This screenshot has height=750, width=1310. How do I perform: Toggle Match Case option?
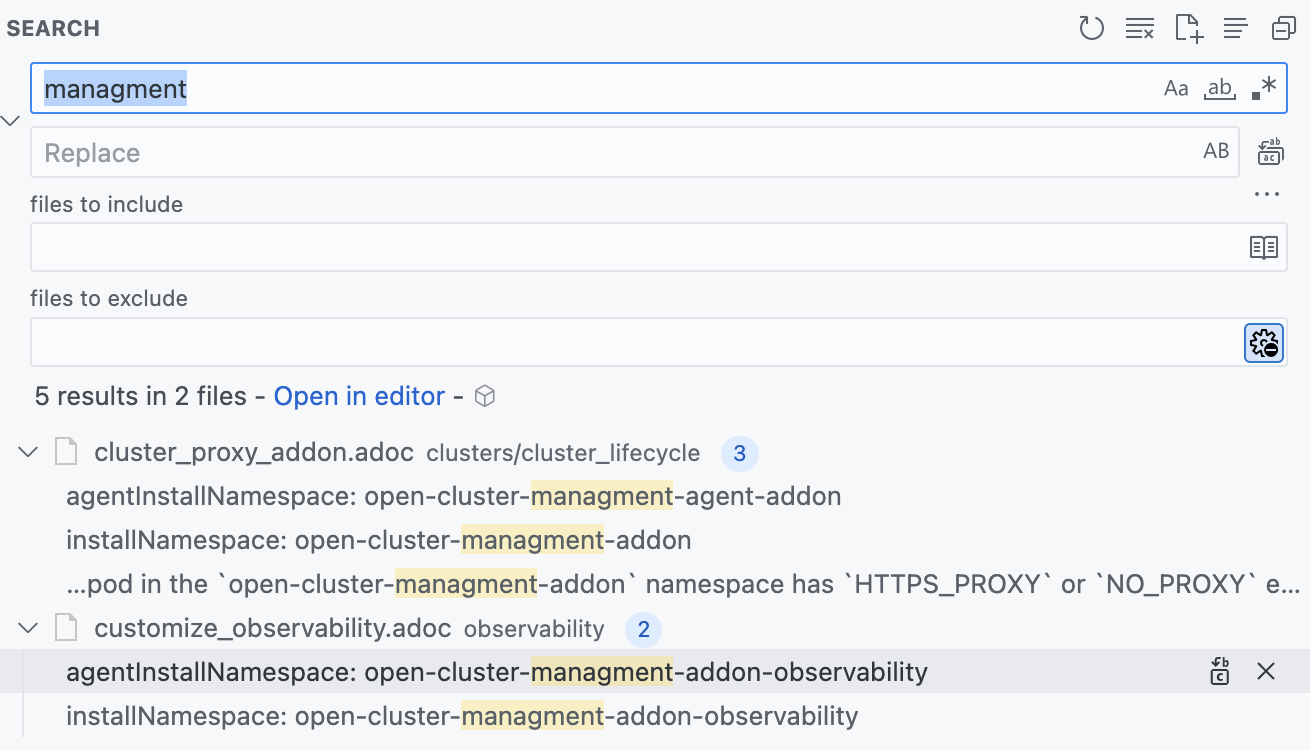point(1176,88)
